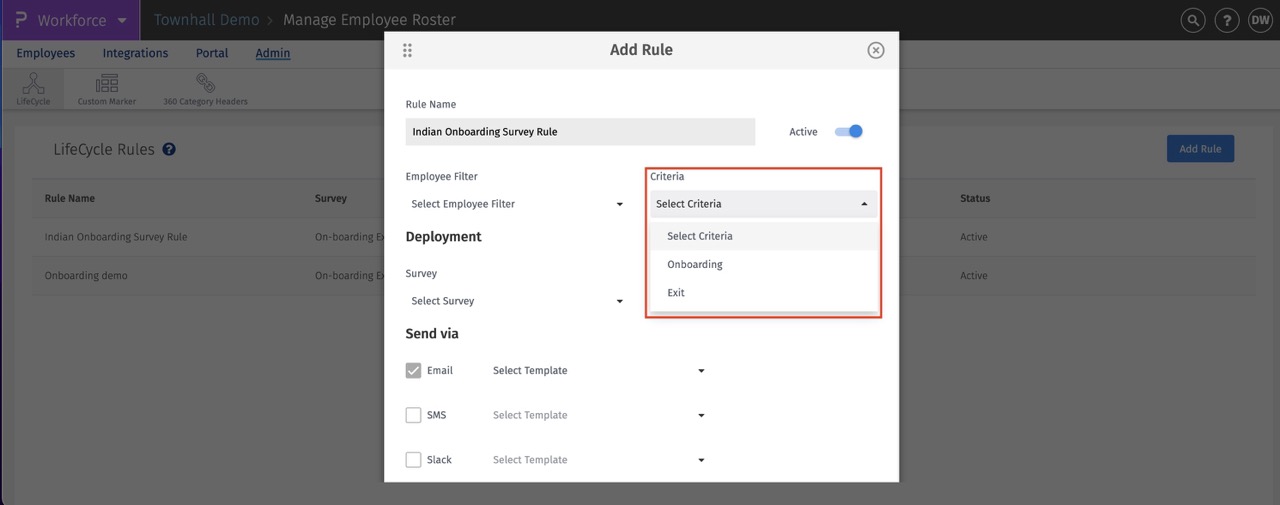Click the Rule Name text field
Image resolution: width=1280 pixels, height=505 pixels.
(x=580, y=132)
